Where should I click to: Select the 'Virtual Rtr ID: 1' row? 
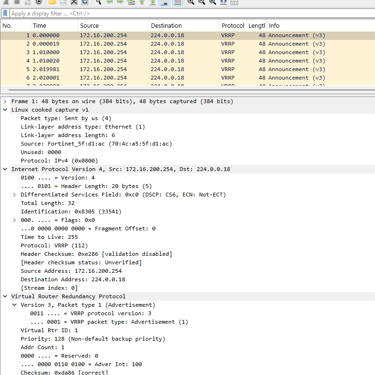coord(49,330)
